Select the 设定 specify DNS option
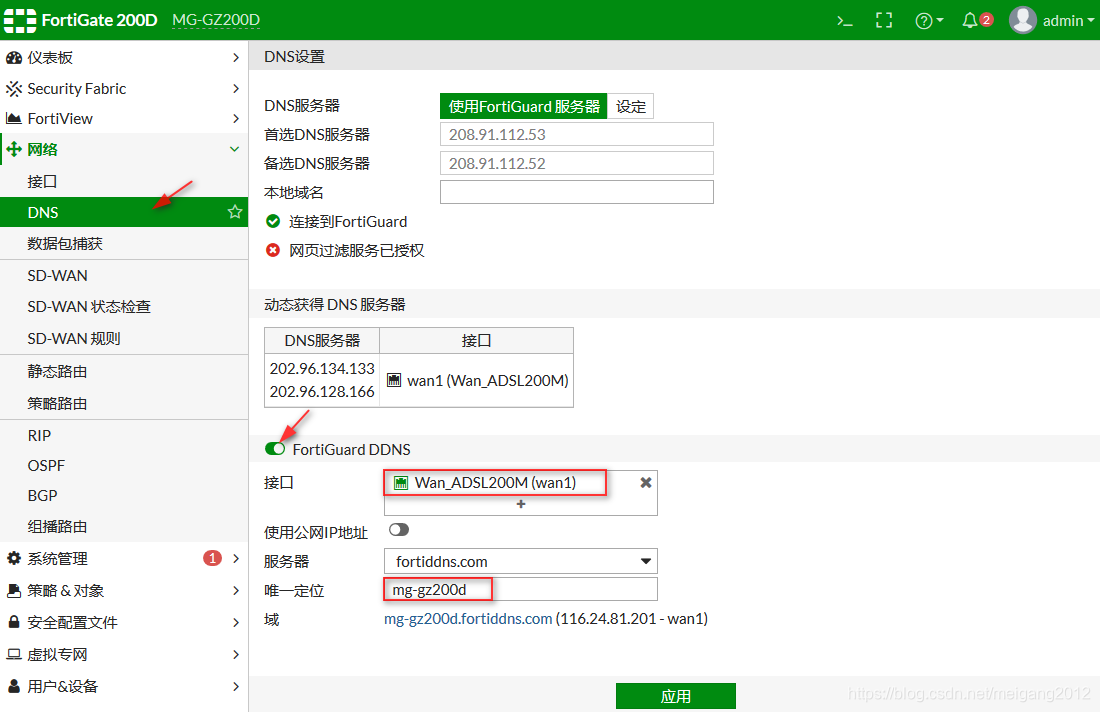This screenshot has width=1100, height=712. coord(630,106)
